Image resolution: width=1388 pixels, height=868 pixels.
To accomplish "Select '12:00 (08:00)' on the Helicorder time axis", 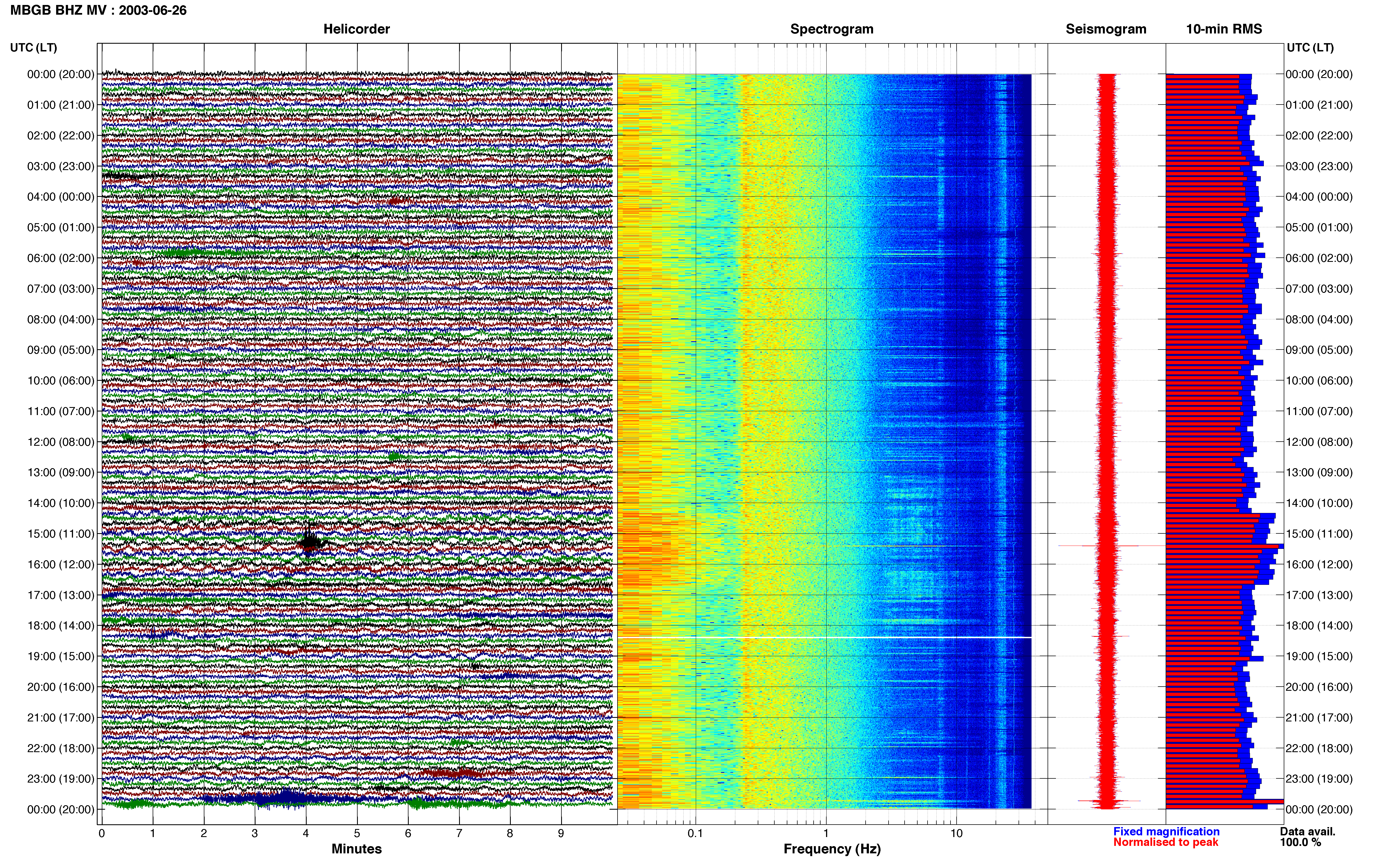I will pos(61,442).
